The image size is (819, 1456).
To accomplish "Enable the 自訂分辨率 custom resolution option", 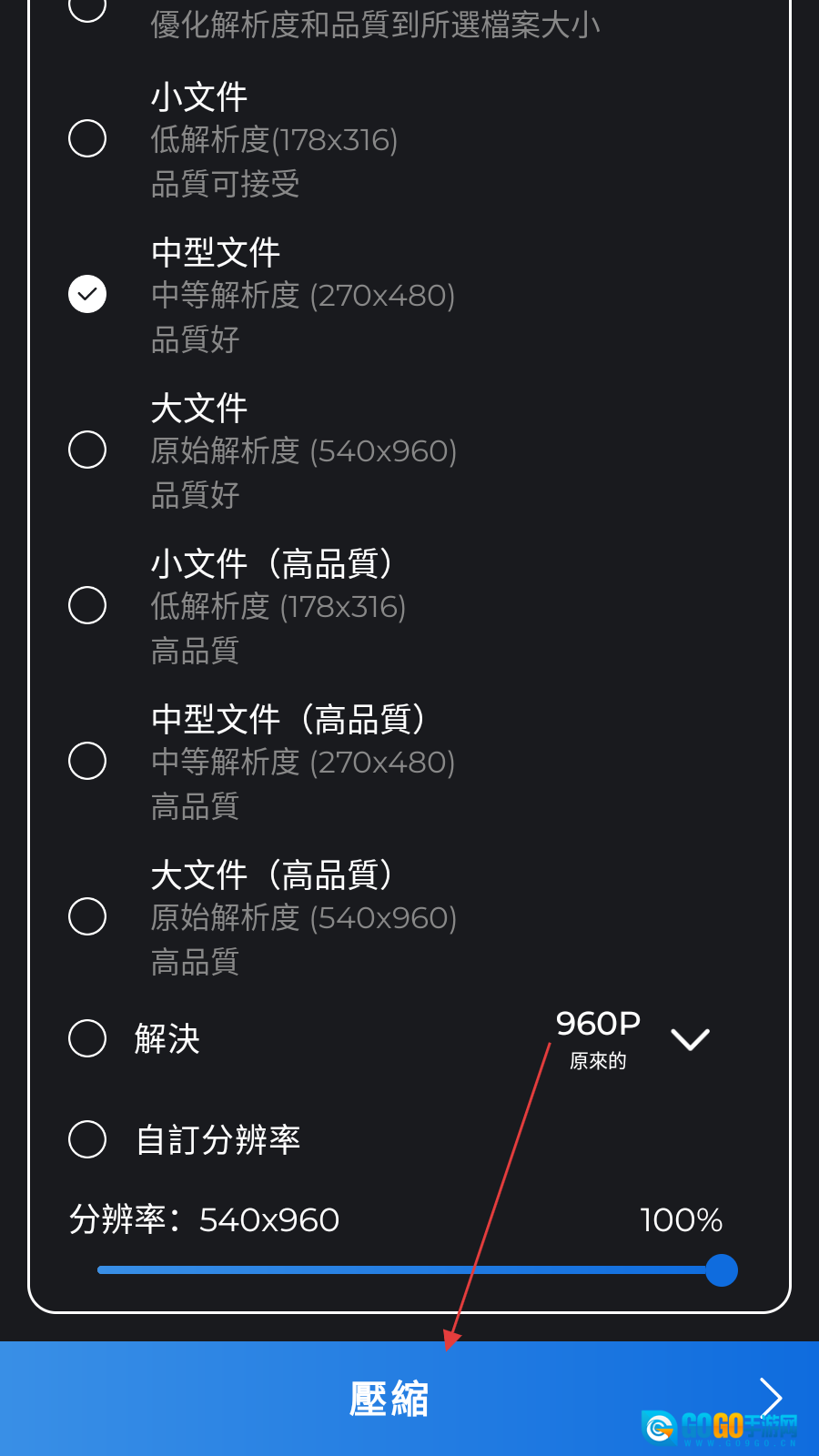I will pos(87,1139).
